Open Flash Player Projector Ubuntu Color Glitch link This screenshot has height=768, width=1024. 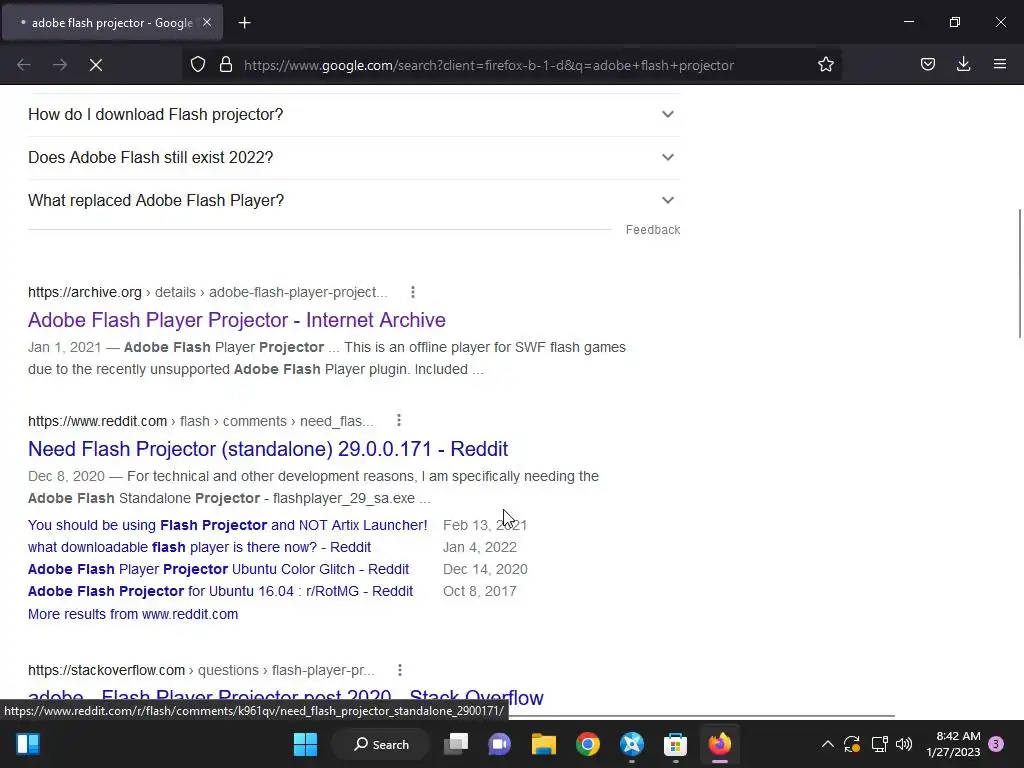(218, 569)
